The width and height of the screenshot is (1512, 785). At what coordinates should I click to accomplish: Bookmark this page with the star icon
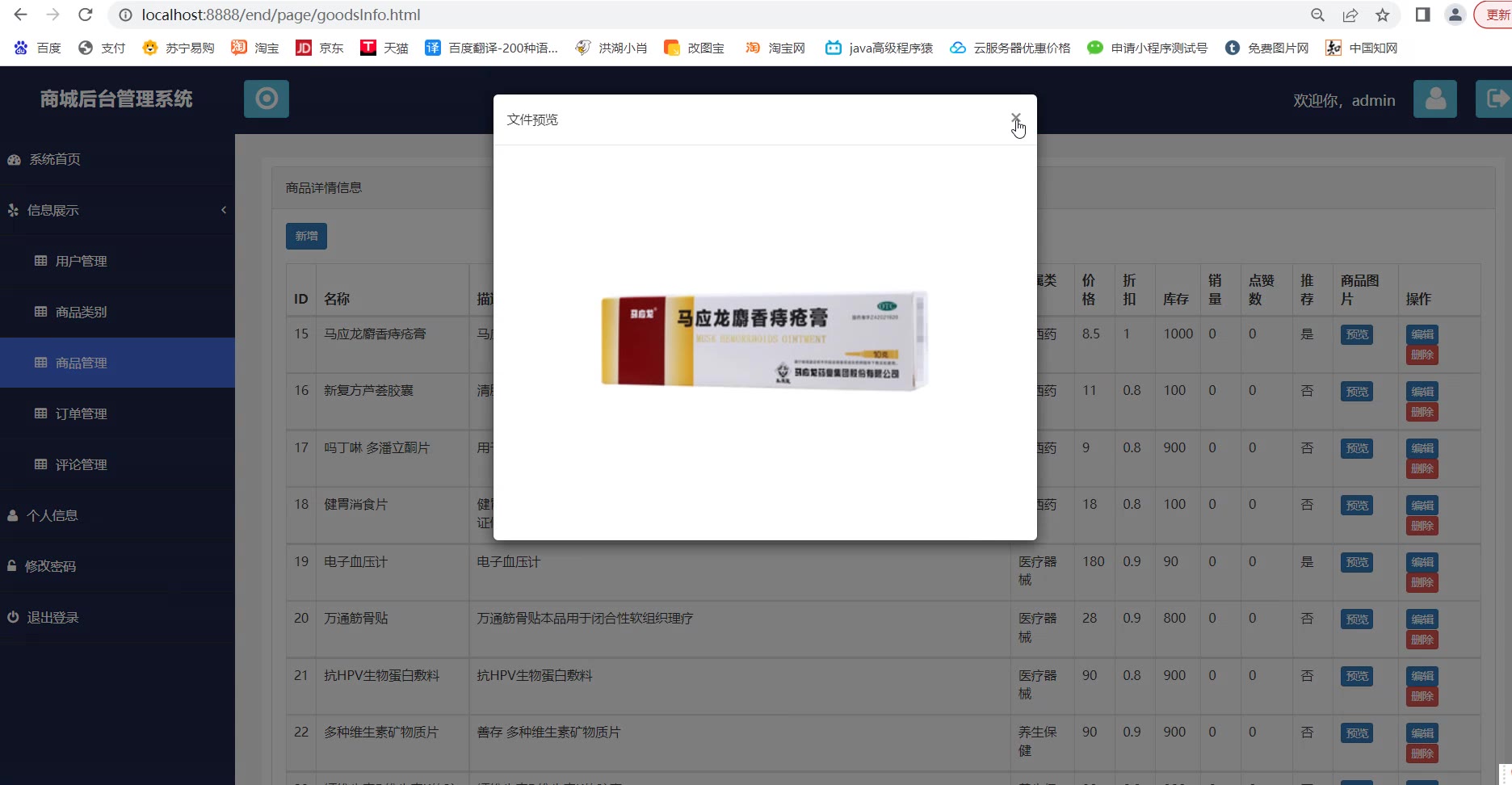click(x=1383, y=15)
